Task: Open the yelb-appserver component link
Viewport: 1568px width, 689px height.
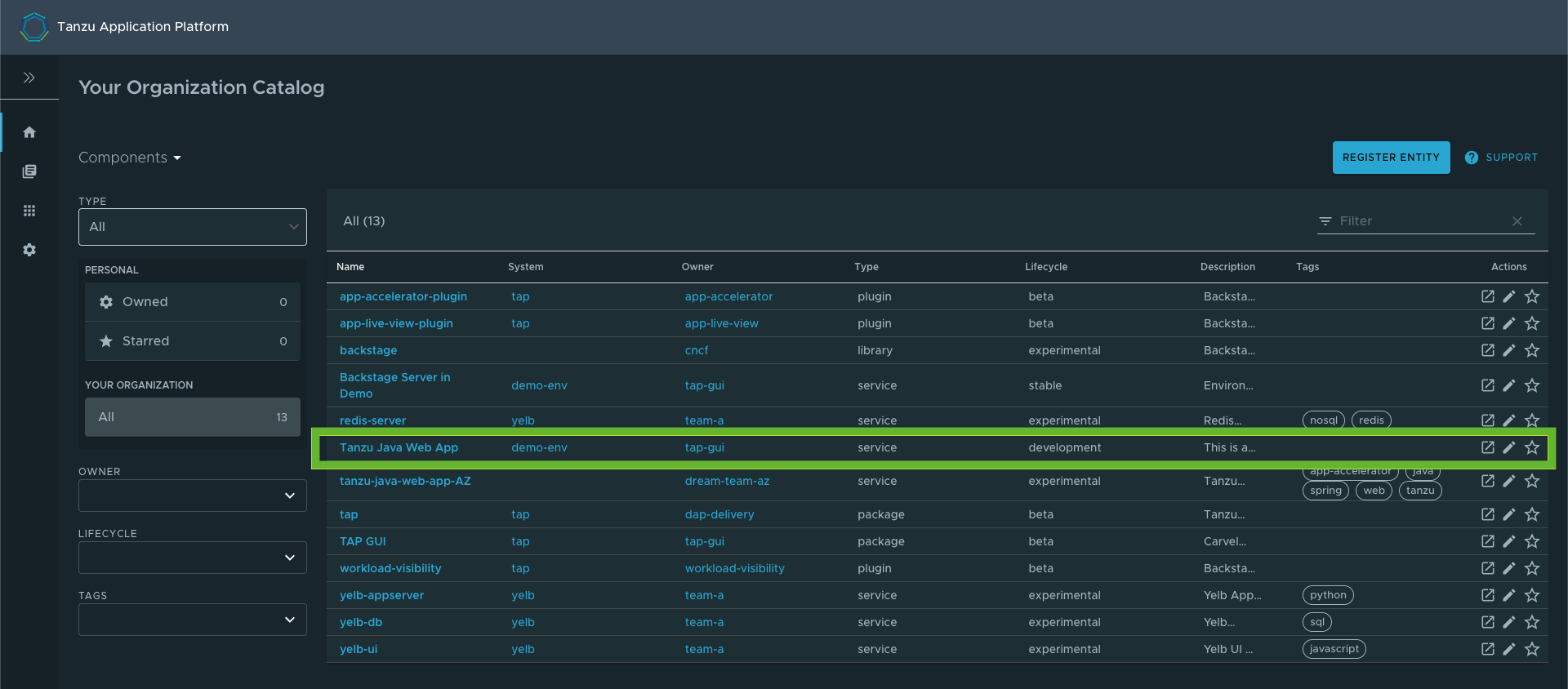Action: coord(381,595)
